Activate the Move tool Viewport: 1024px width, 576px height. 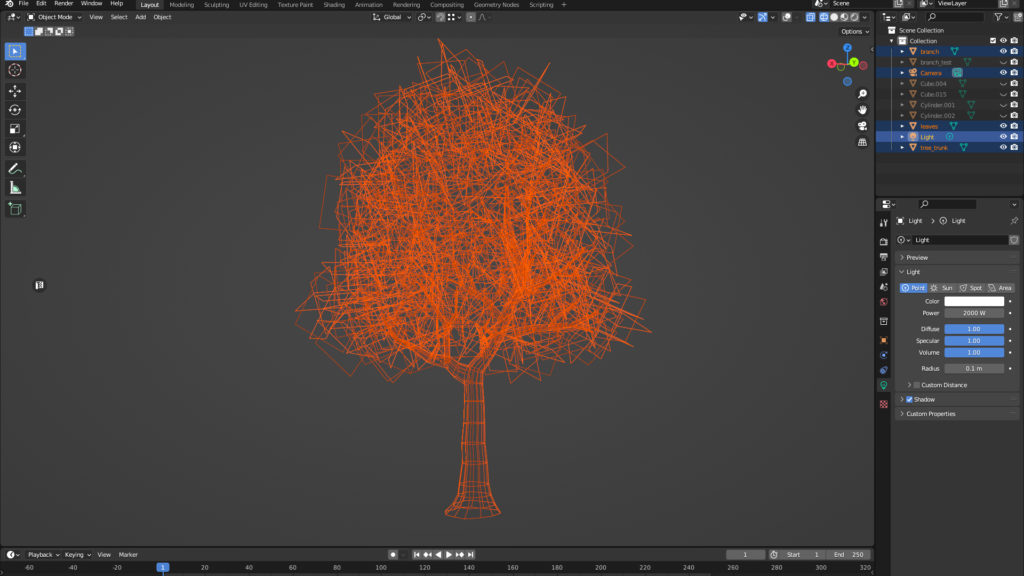point(15,91)
